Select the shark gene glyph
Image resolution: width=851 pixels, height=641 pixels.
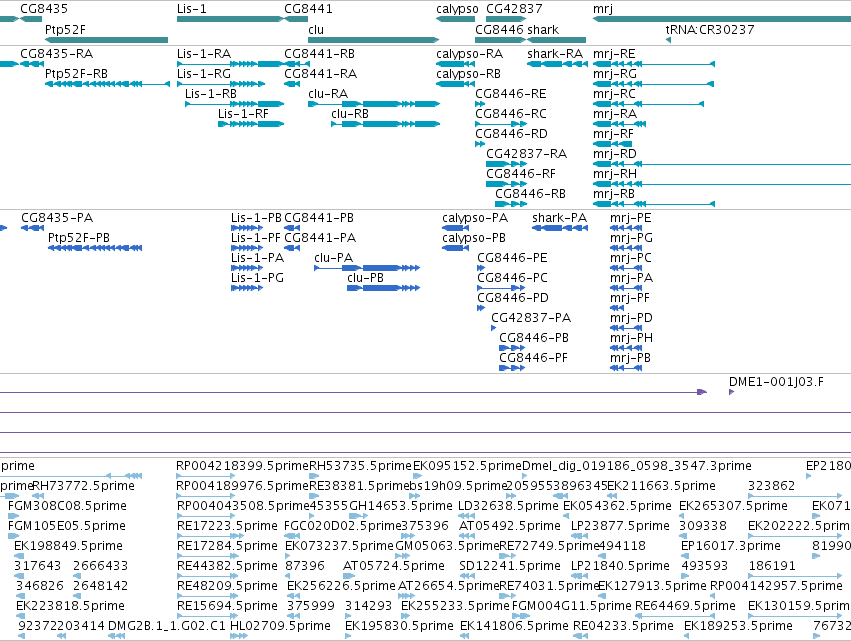pos(557,40)
